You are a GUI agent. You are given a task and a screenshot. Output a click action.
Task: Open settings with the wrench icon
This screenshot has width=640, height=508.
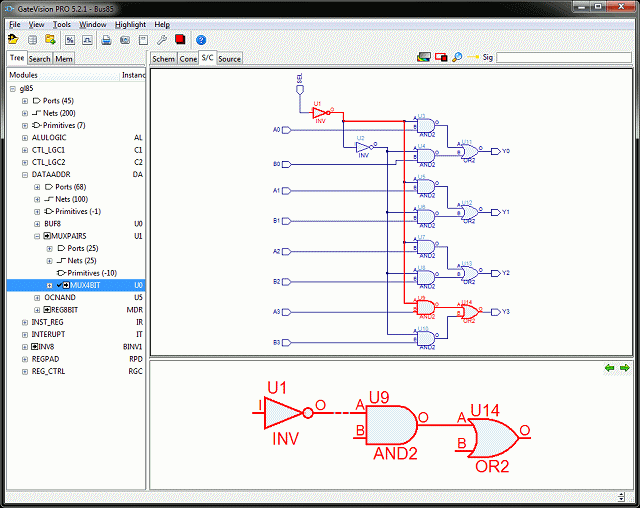162,40
